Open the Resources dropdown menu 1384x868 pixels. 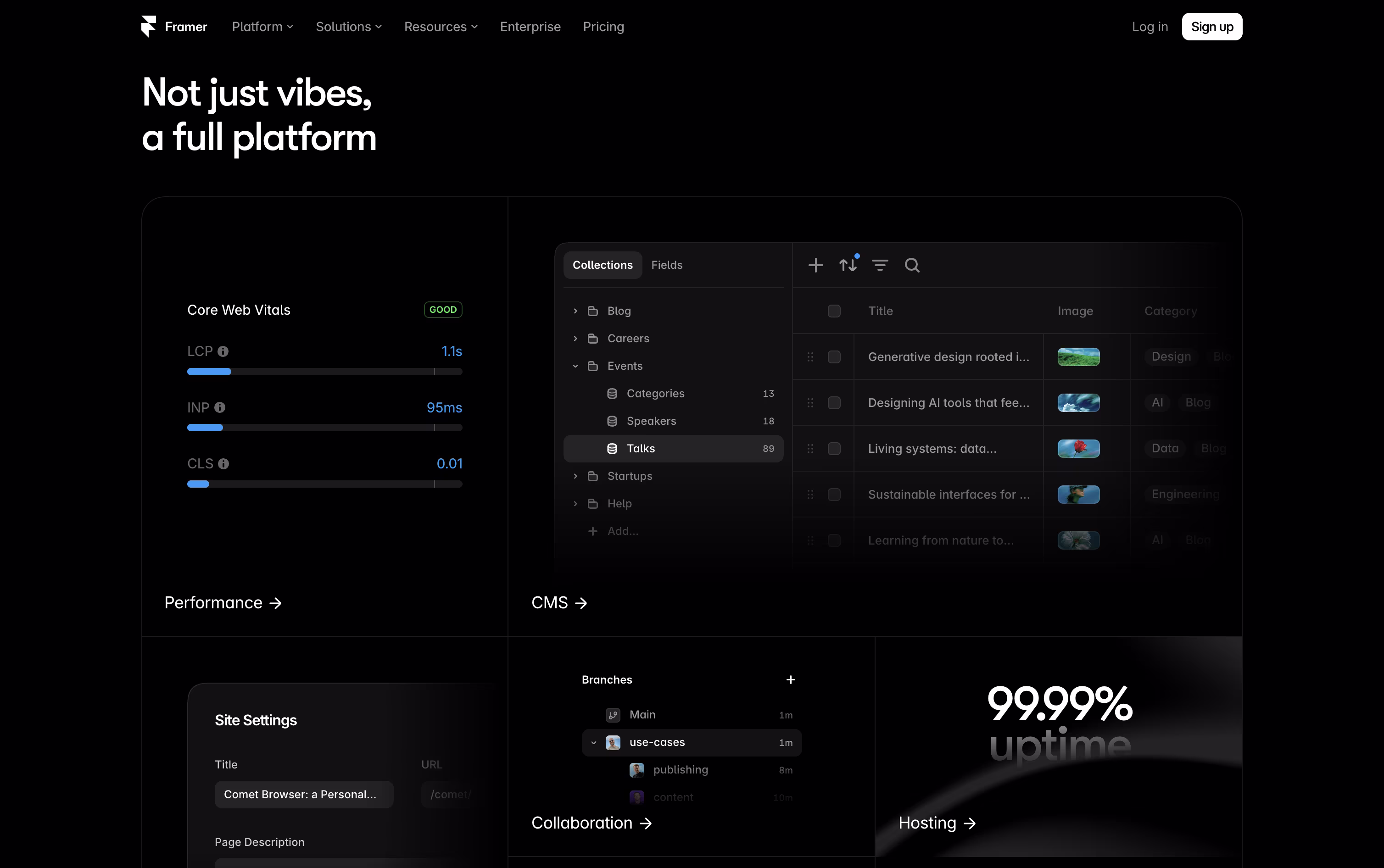(x=440, y=27)
